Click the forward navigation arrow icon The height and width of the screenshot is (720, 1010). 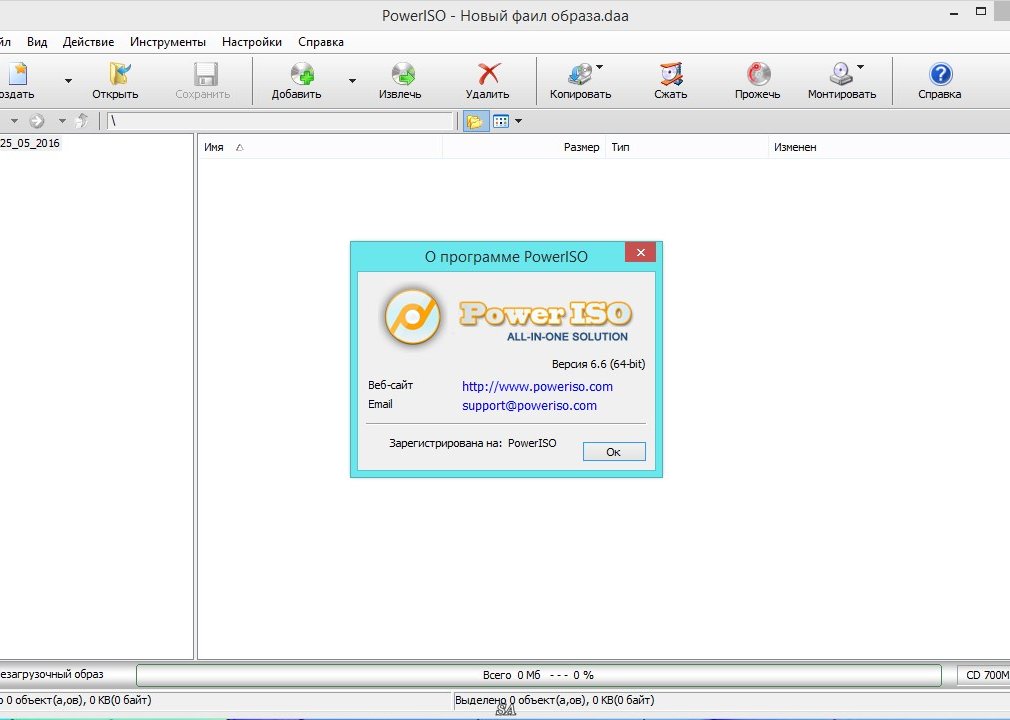37,120
